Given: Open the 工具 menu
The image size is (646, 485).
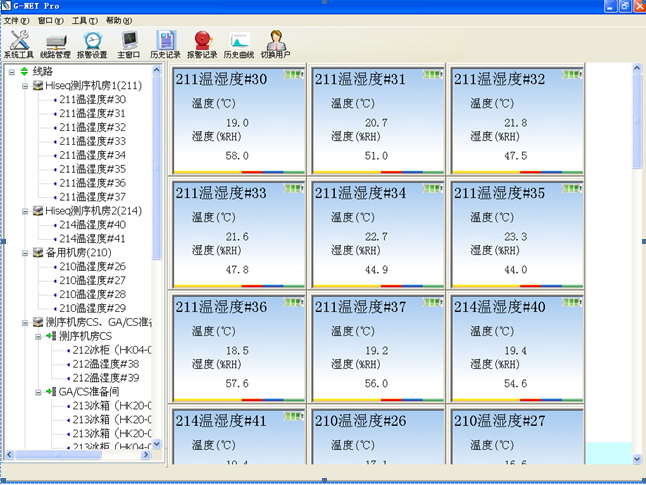Looking at the screenshot, I should (x=84, y=20).
